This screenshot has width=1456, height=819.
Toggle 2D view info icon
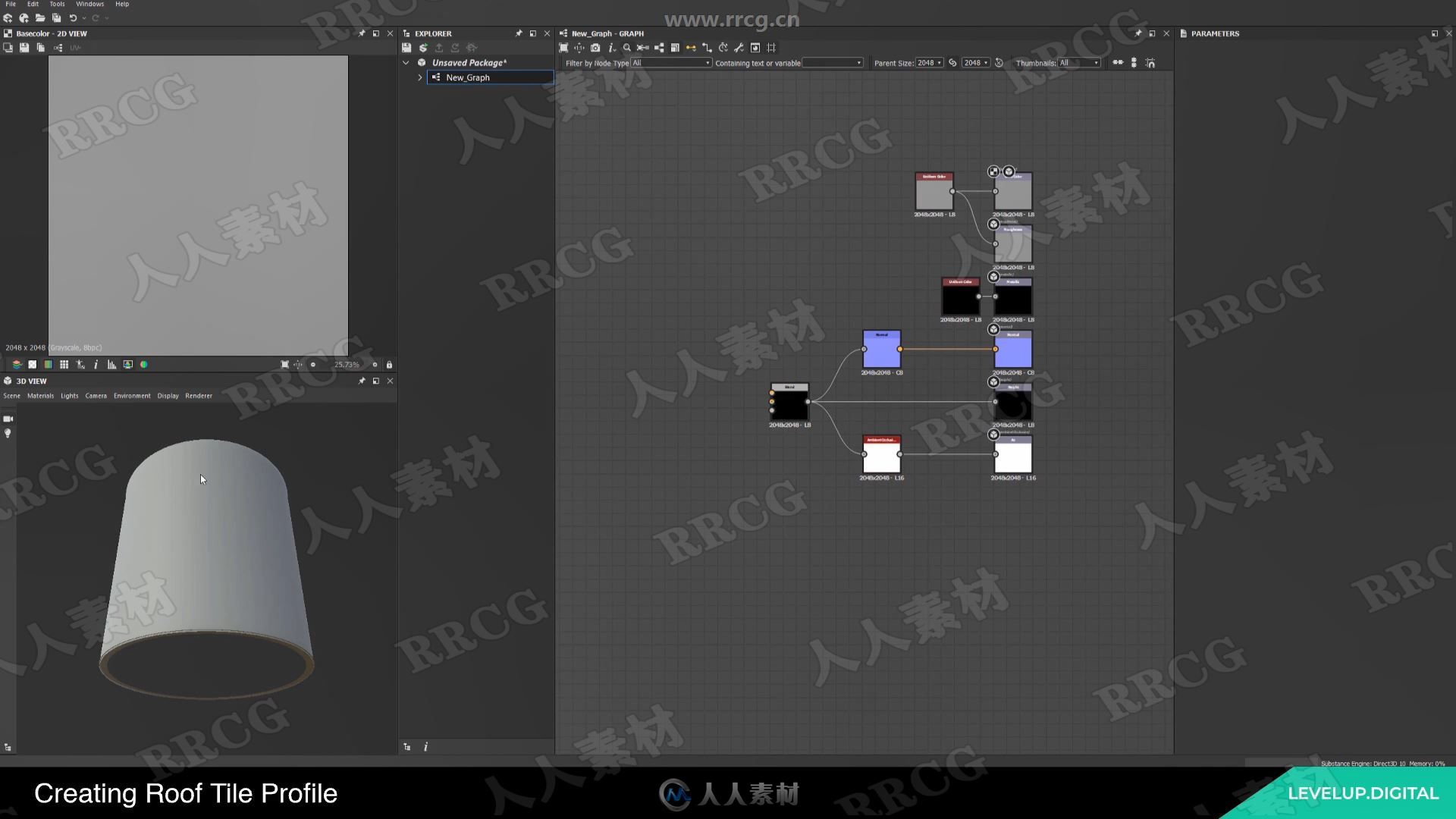point(96,365)
